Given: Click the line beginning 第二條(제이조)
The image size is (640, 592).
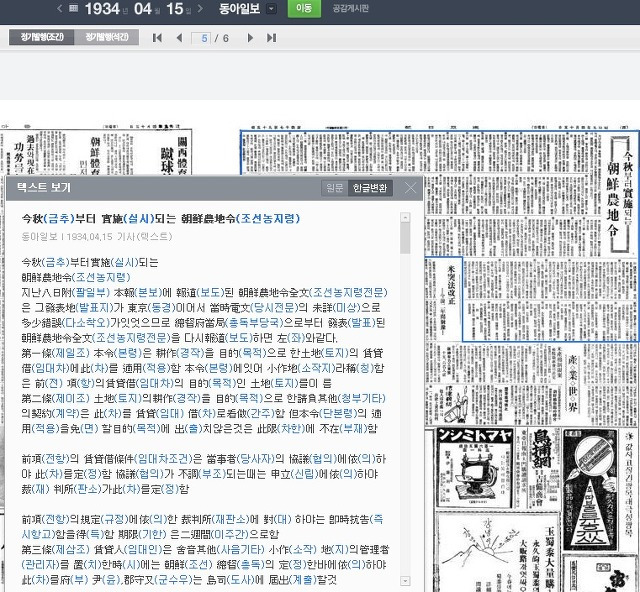Looking at the screenshot, I should tap(203, 398).
